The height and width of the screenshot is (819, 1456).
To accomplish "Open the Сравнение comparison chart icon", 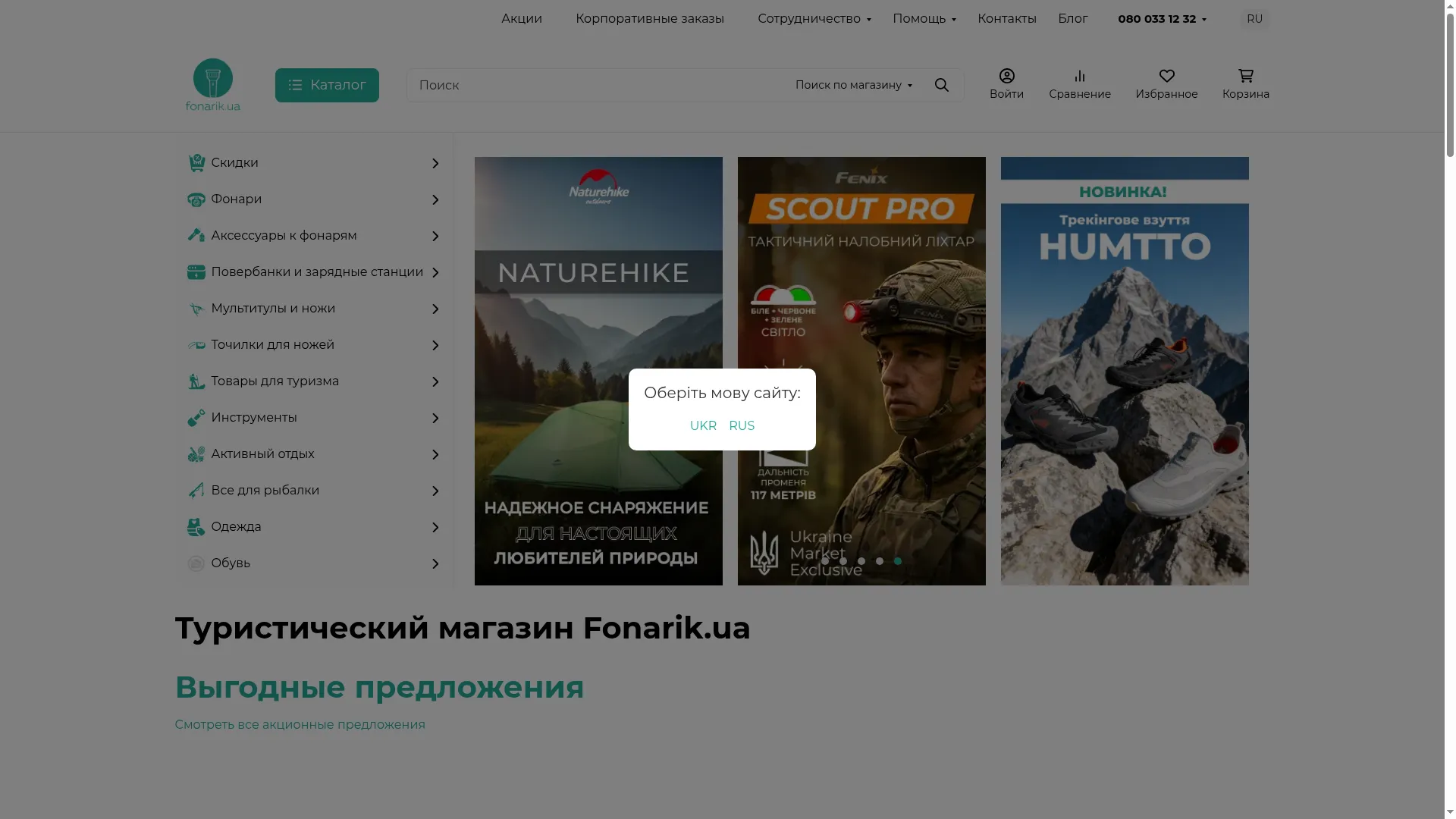I will 1080,76.
